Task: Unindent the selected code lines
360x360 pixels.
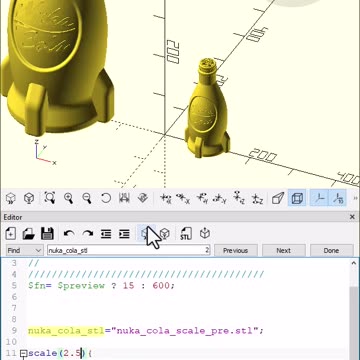Action: [x=106, y=234]
